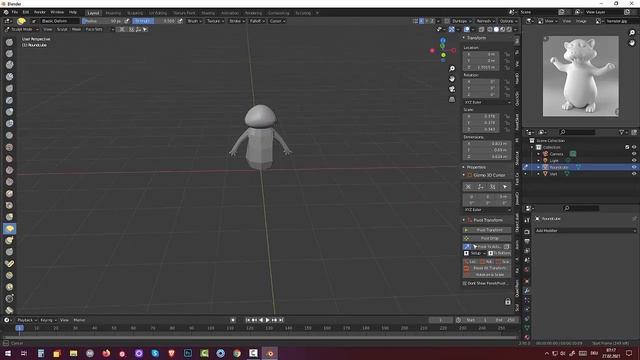640x360 pixels.
Task: Open the Texture dropdown
Action: pyautogui.click(x=215, y=21)
